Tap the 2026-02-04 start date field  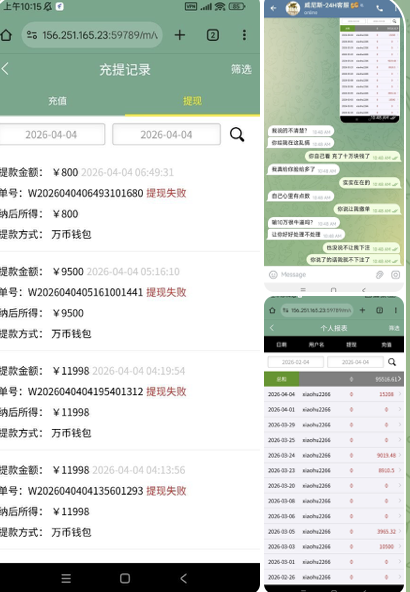296,362
